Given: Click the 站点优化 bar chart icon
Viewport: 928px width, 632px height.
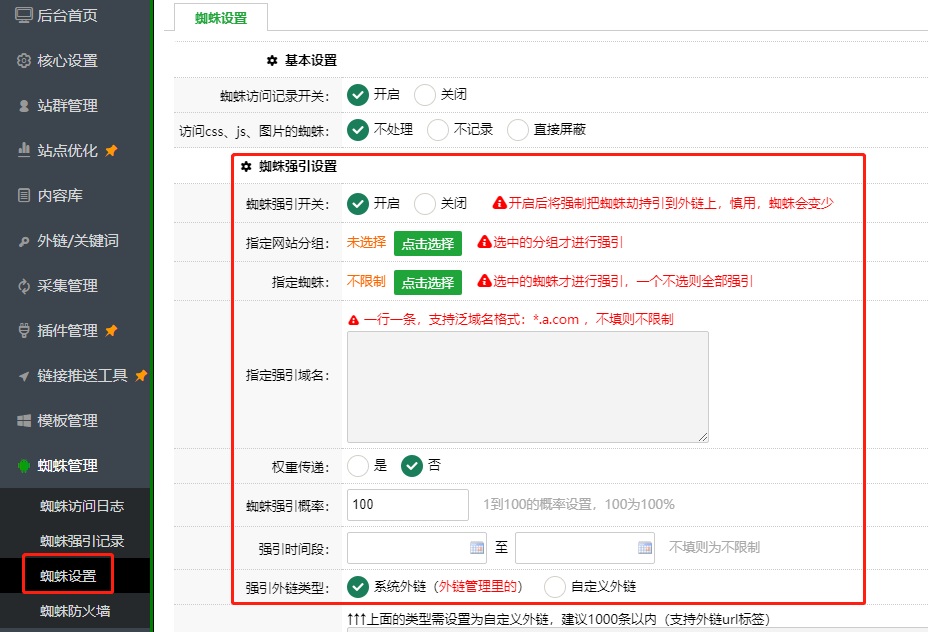Looking at the screenshot, I should tap(24, 150).
